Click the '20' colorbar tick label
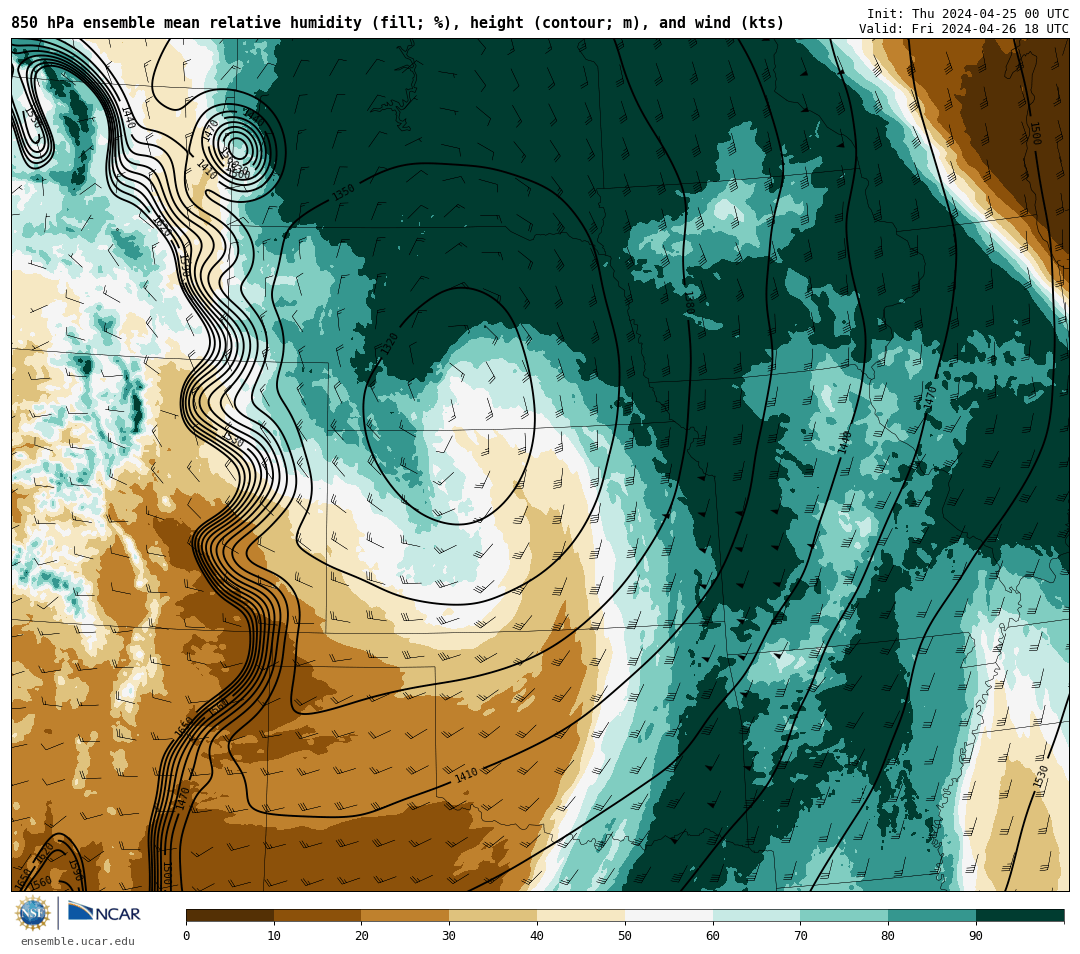The width and height of the screenshot is (1080, 954). 362,935
